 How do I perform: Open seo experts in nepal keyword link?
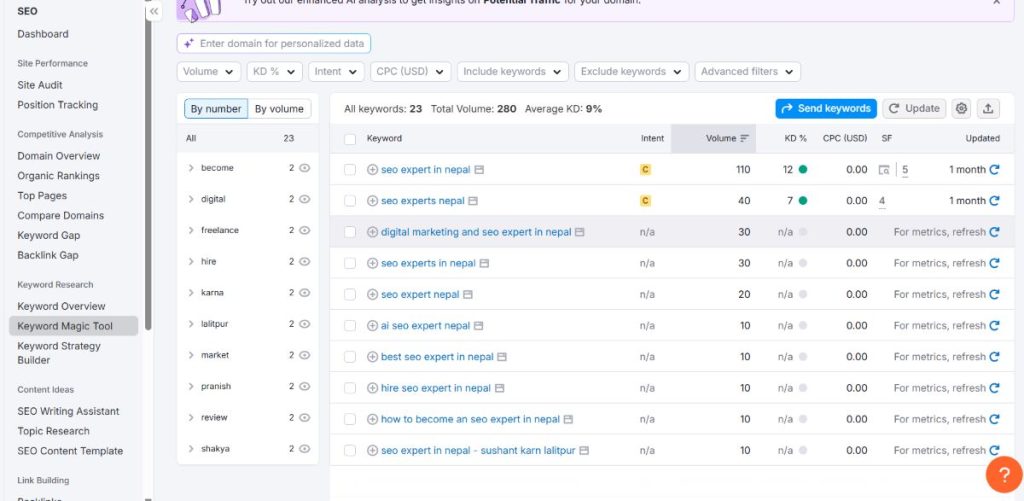pyautogui.click(x=428, y=263)
